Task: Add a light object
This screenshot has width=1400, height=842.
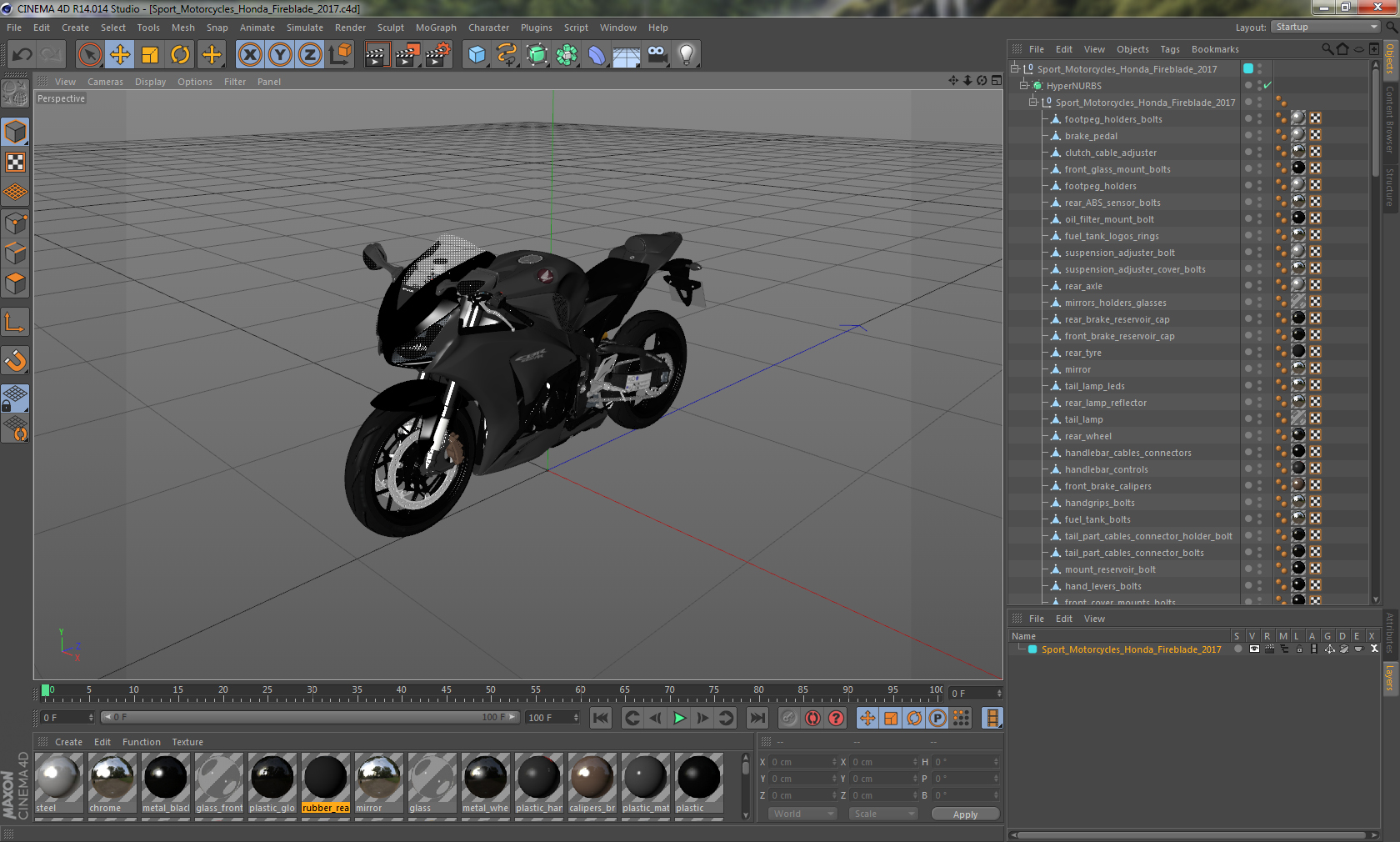Action: (x=687, y=55)
